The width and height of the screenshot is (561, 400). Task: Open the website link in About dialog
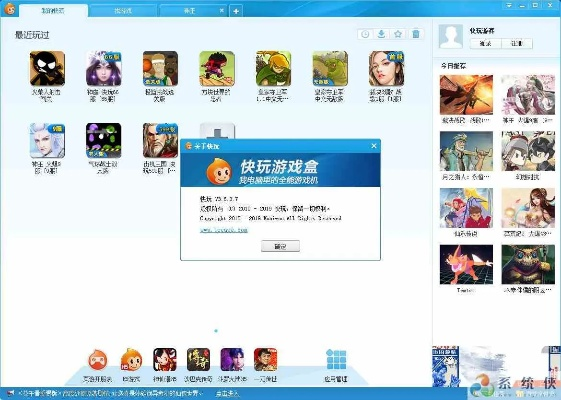click(x=224, y=230)
